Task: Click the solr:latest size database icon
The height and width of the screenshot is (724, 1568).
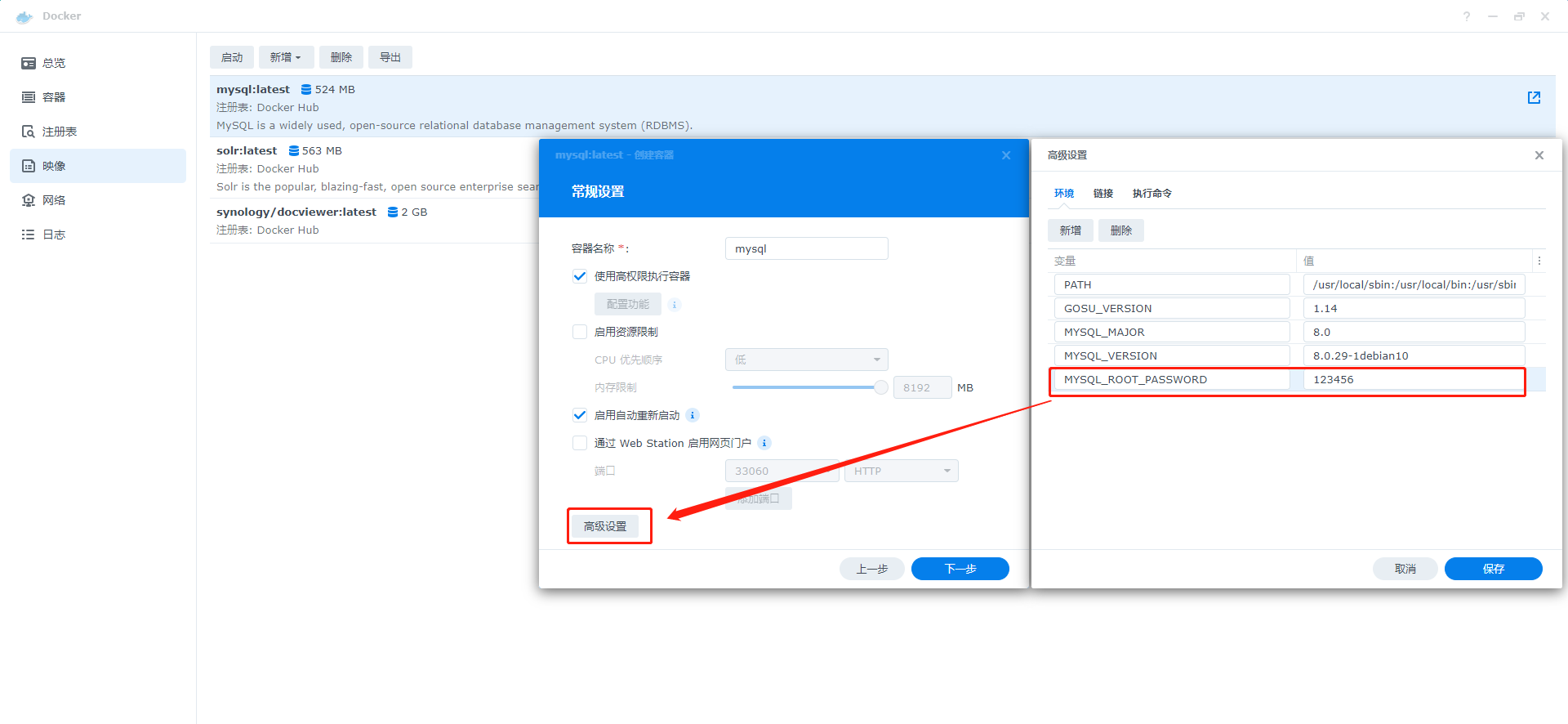Action: tap(294, 150)
